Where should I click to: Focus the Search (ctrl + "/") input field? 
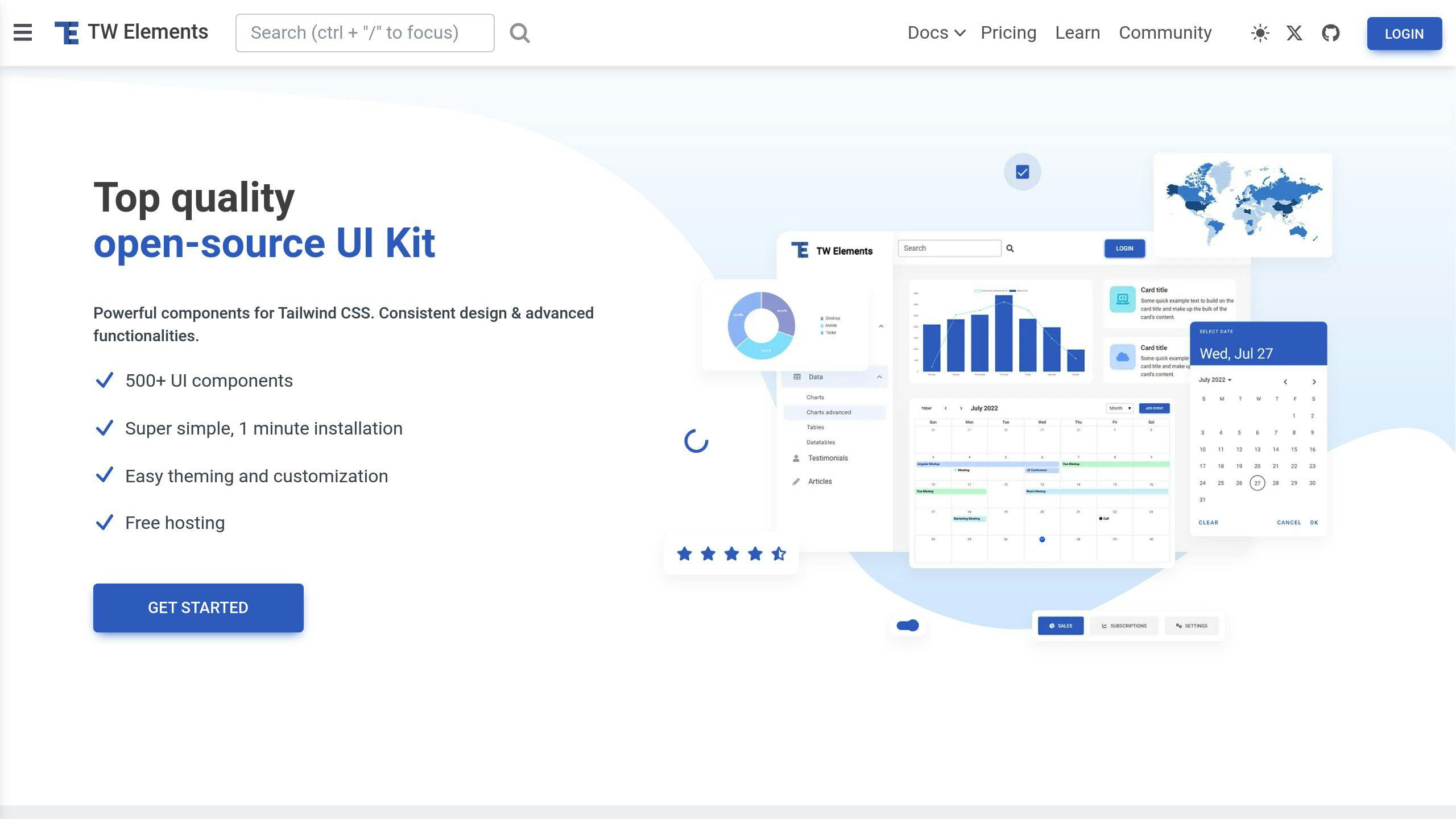point(365,33)
